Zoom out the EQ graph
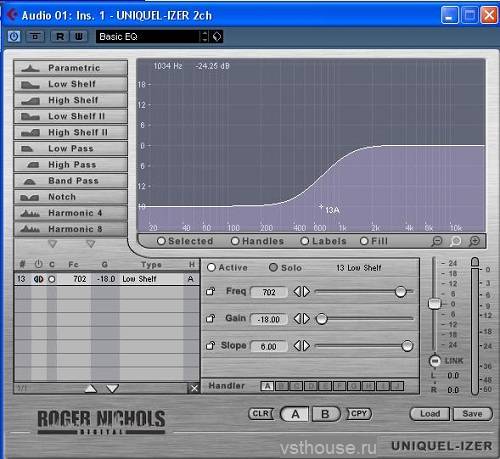 coord(437,241)
